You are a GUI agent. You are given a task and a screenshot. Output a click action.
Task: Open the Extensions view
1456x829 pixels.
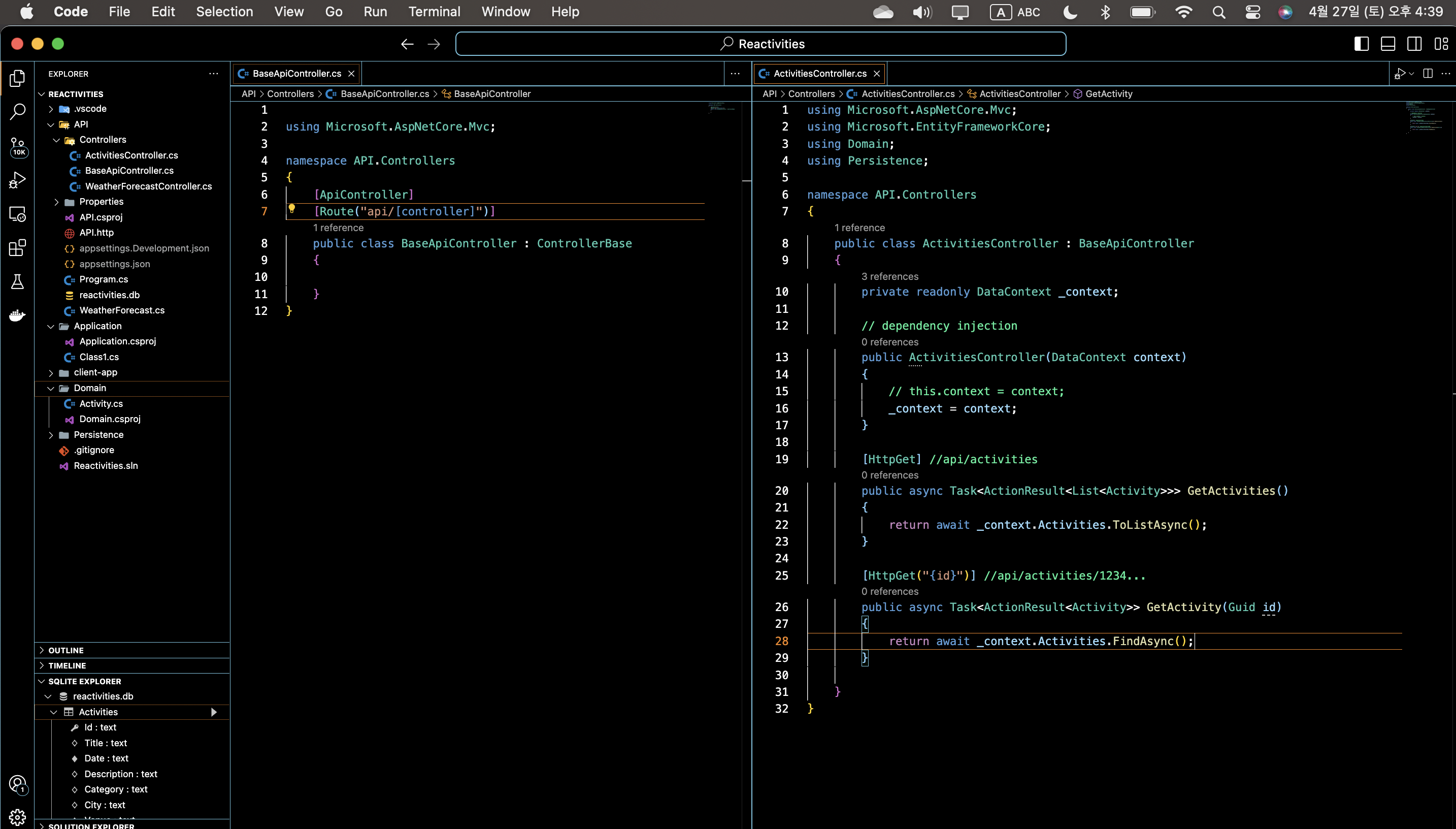click(18, 248)
